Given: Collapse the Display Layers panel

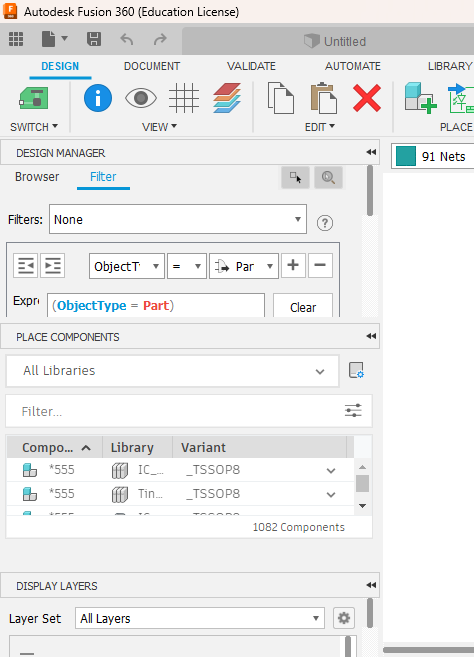Looking at the screenshot, I should point(371,585).
